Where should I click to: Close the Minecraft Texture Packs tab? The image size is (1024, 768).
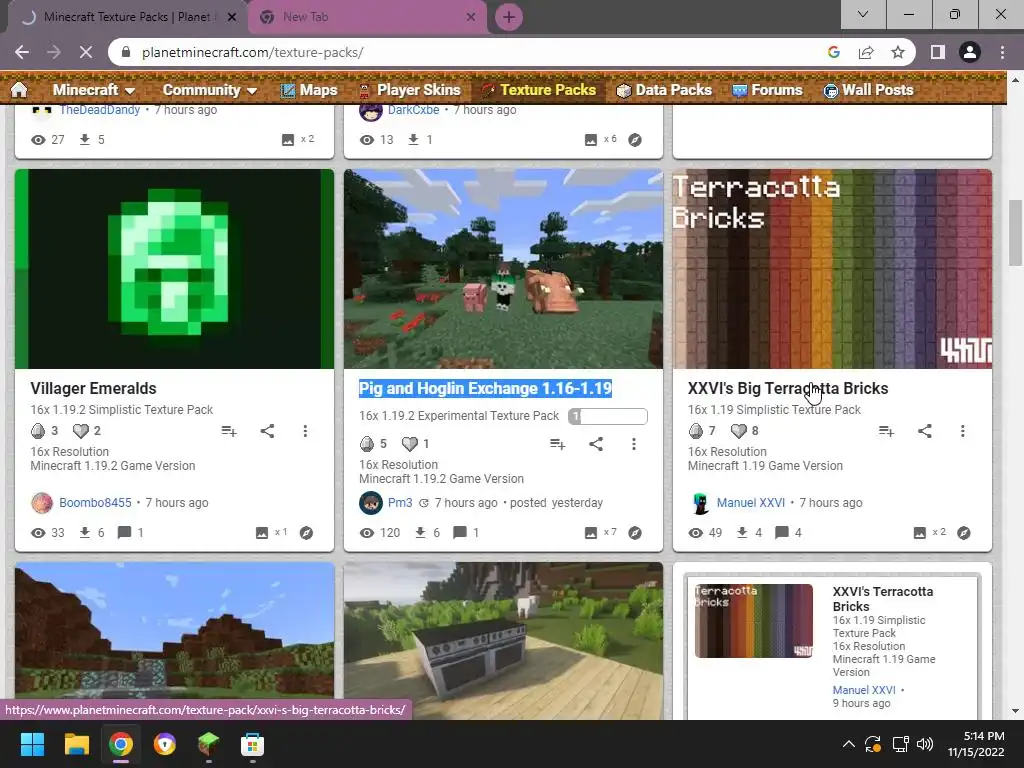(x=232, y=17)
